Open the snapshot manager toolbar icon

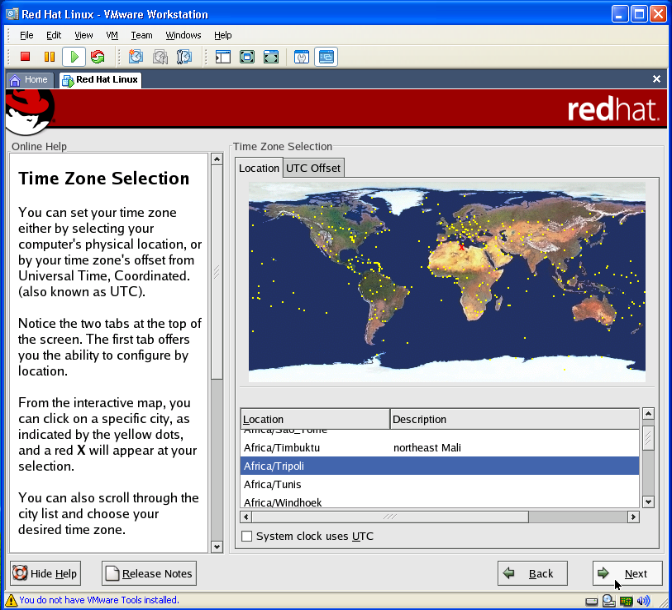184,57
